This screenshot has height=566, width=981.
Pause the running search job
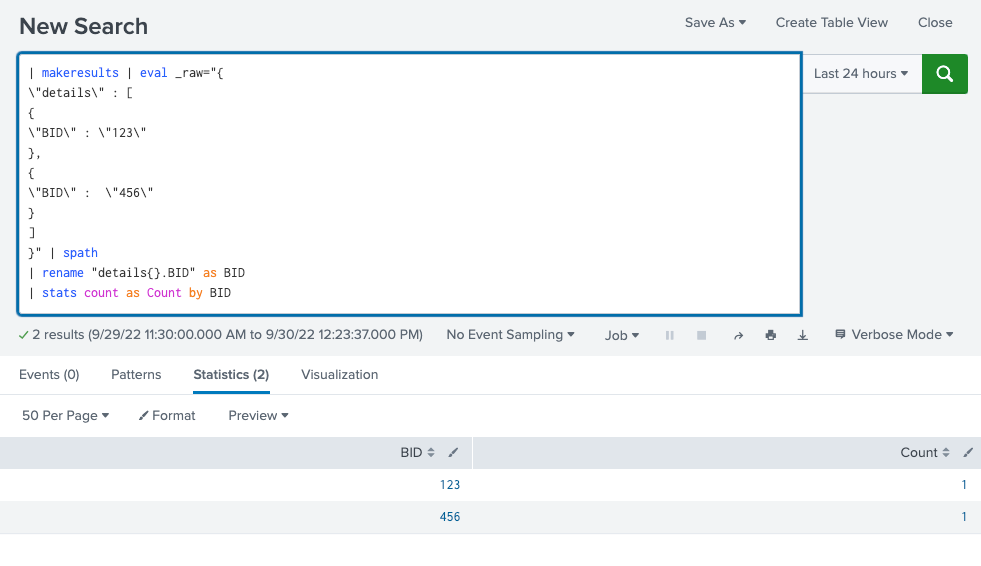point(670,336)
